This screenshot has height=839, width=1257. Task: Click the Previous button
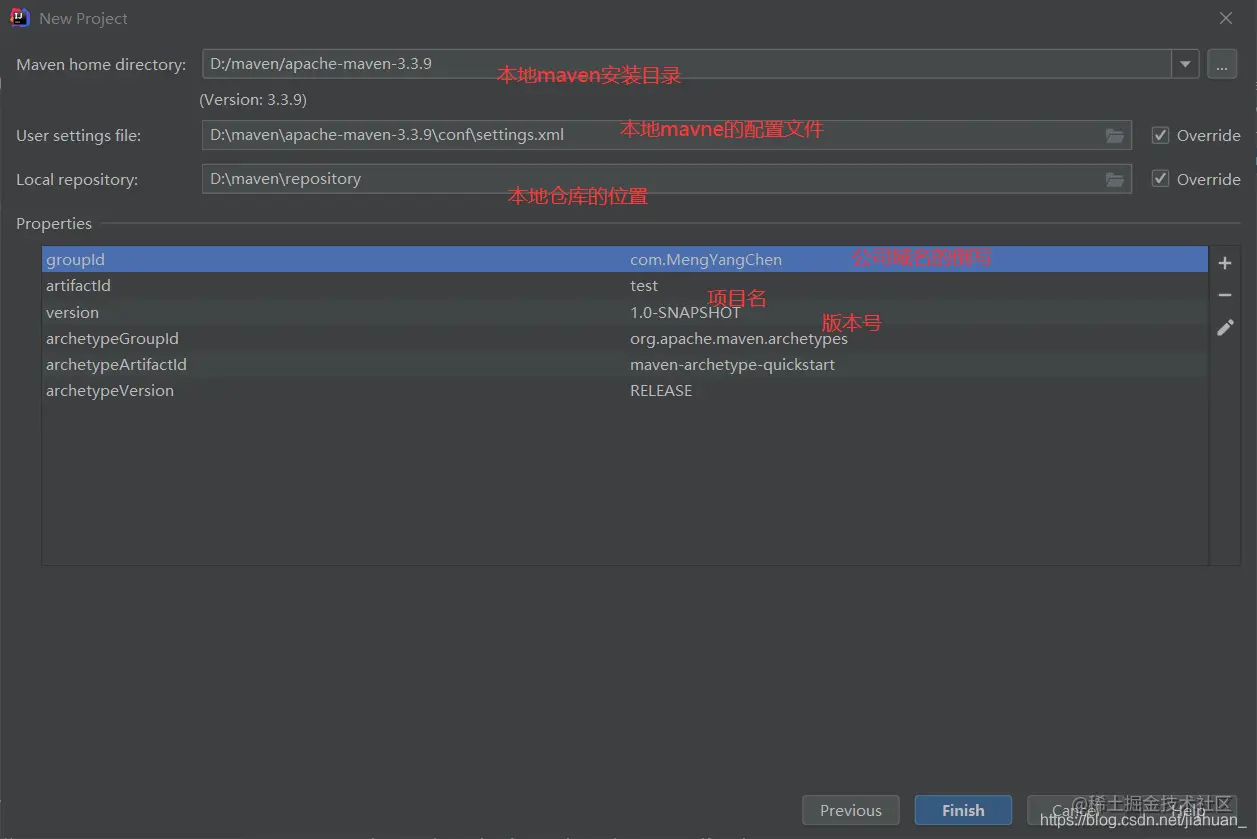point(851,810)
